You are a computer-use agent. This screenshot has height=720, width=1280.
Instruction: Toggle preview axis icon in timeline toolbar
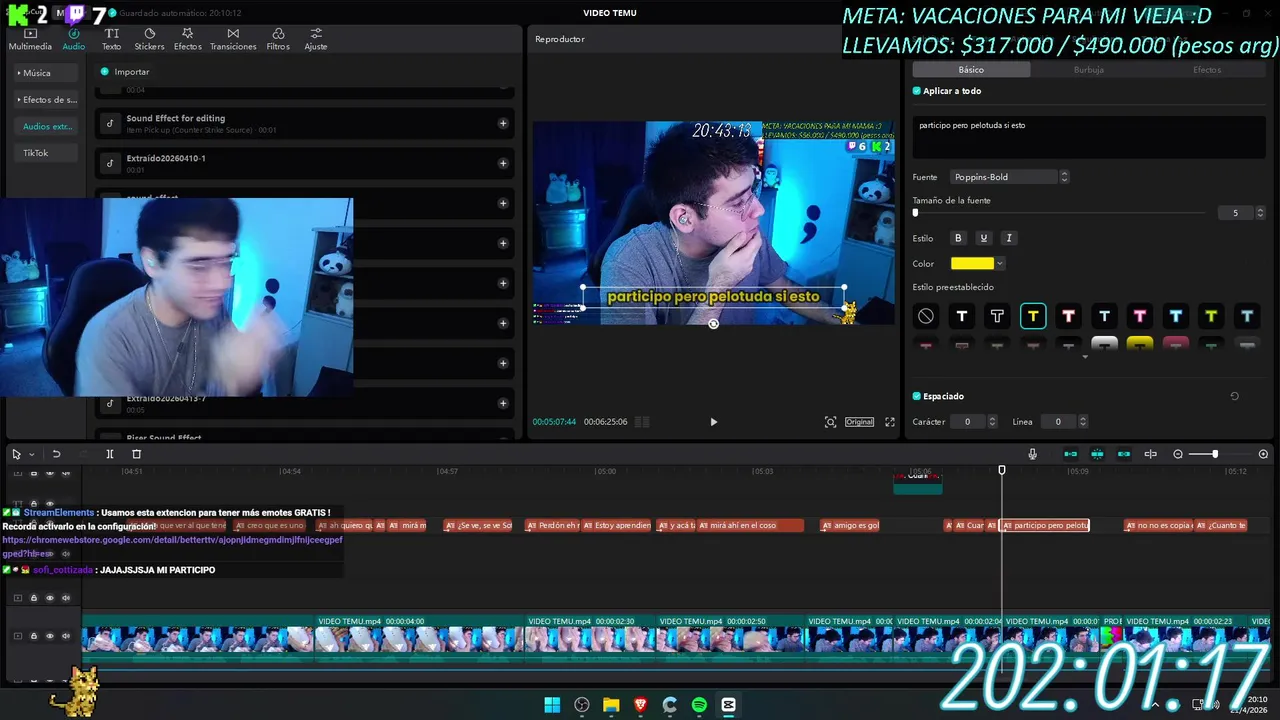(x=1150, y=454)
